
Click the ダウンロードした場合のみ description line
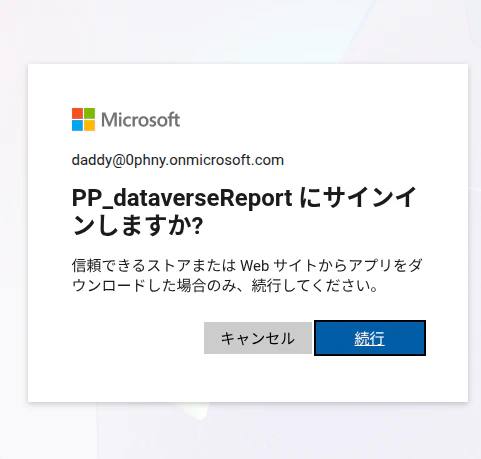225,286
